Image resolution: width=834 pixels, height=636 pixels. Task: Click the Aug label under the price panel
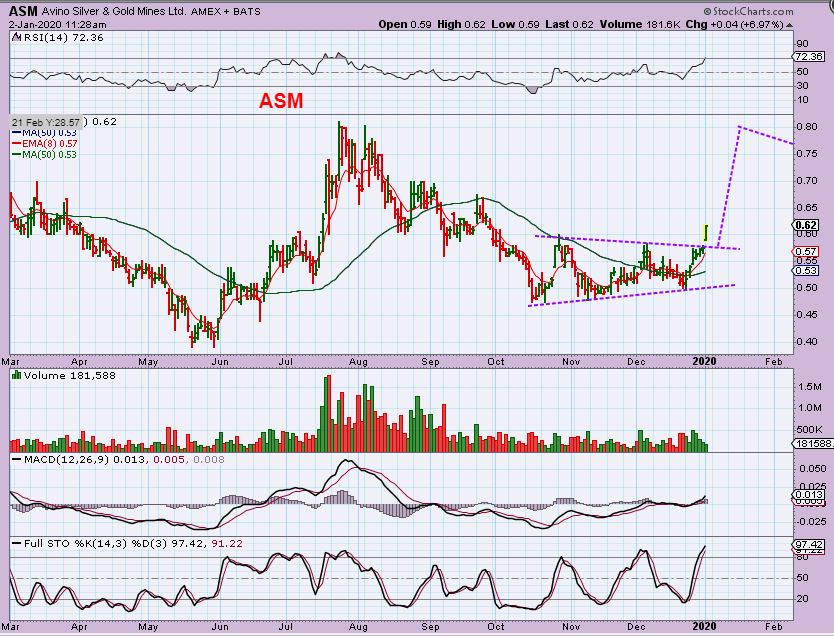coord(358,362)
